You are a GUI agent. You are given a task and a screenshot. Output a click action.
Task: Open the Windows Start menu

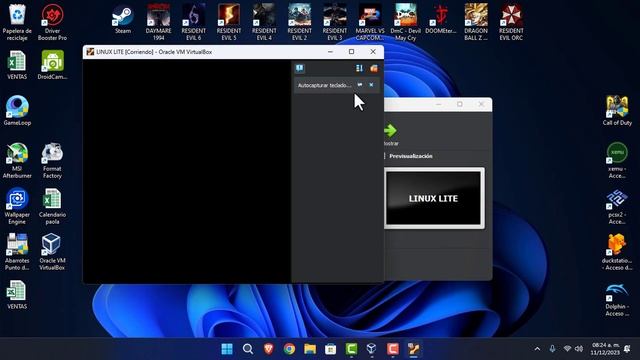click(227, 349)
